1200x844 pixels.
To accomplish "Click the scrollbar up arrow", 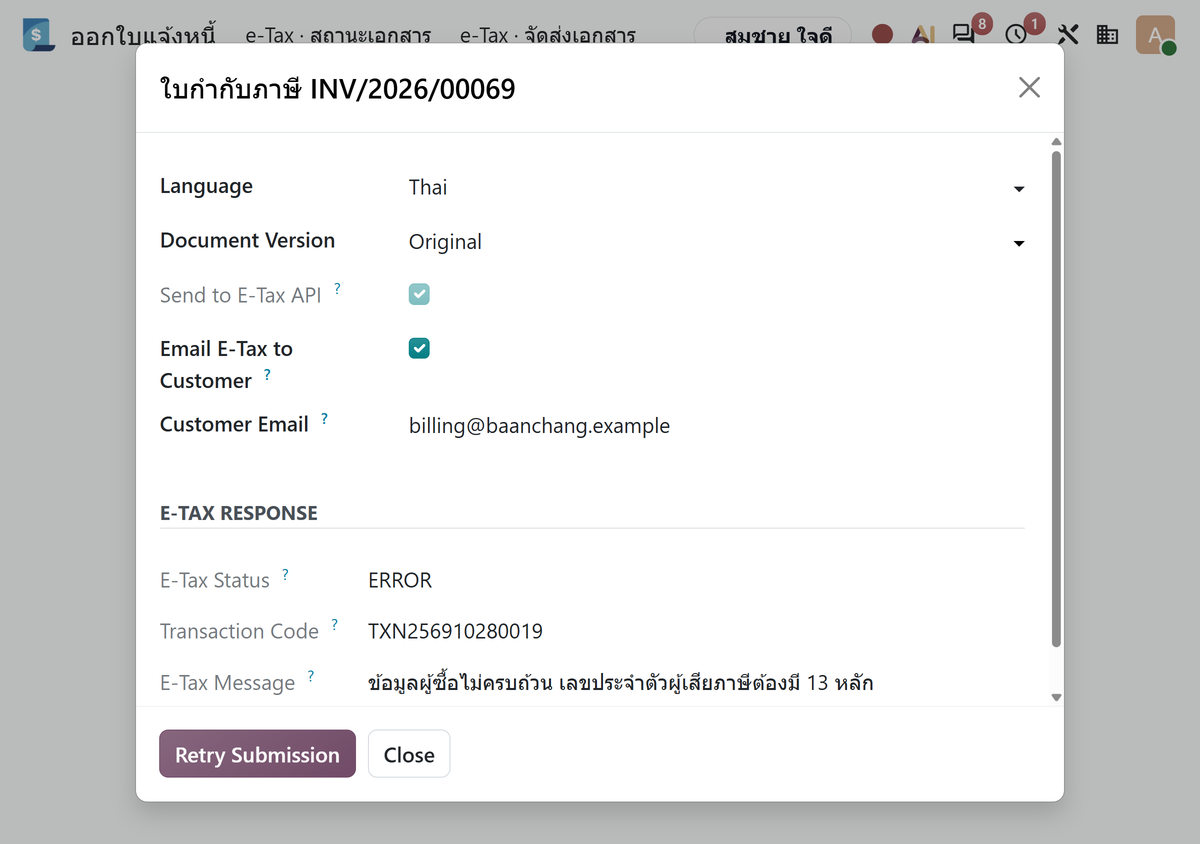I will coord(1056,142).
